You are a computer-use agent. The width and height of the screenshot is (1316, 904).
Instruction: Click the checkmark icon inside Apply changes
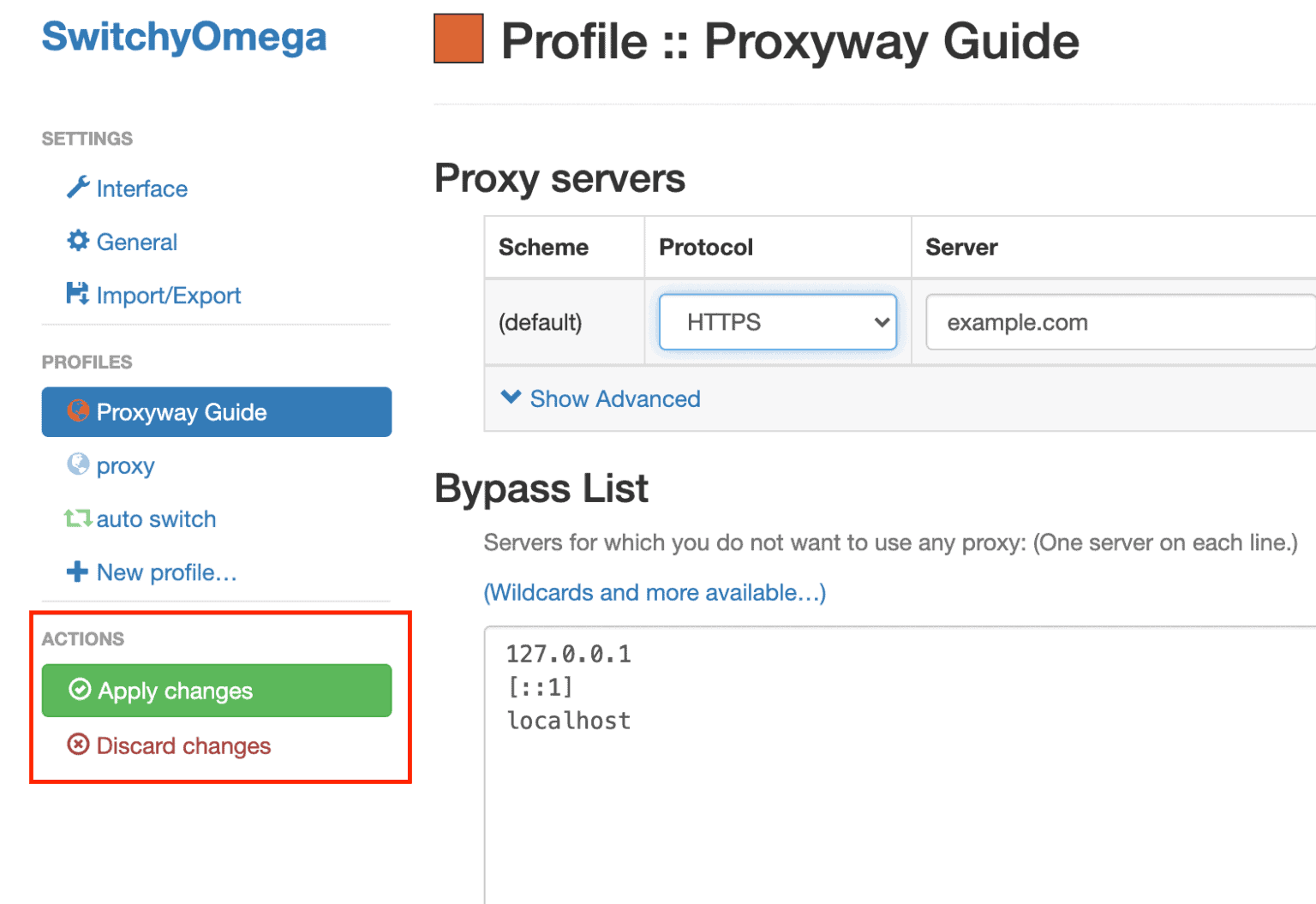(x=80, y=691)
